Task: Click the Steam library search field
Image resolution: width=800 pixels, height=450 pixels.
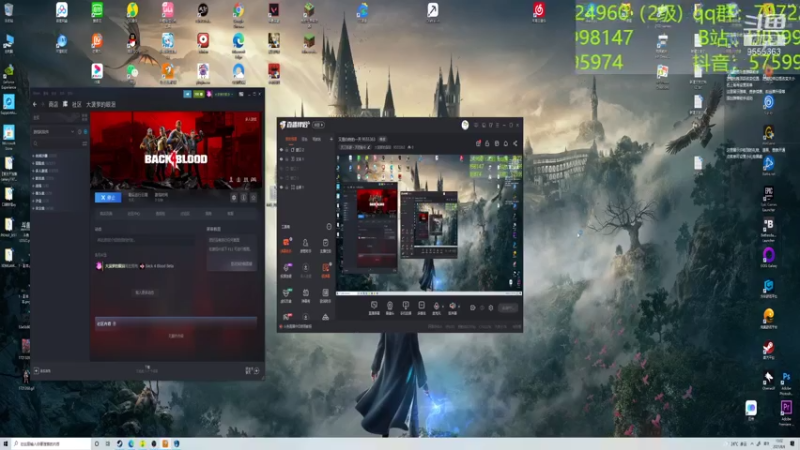Action: pos(57,143)
